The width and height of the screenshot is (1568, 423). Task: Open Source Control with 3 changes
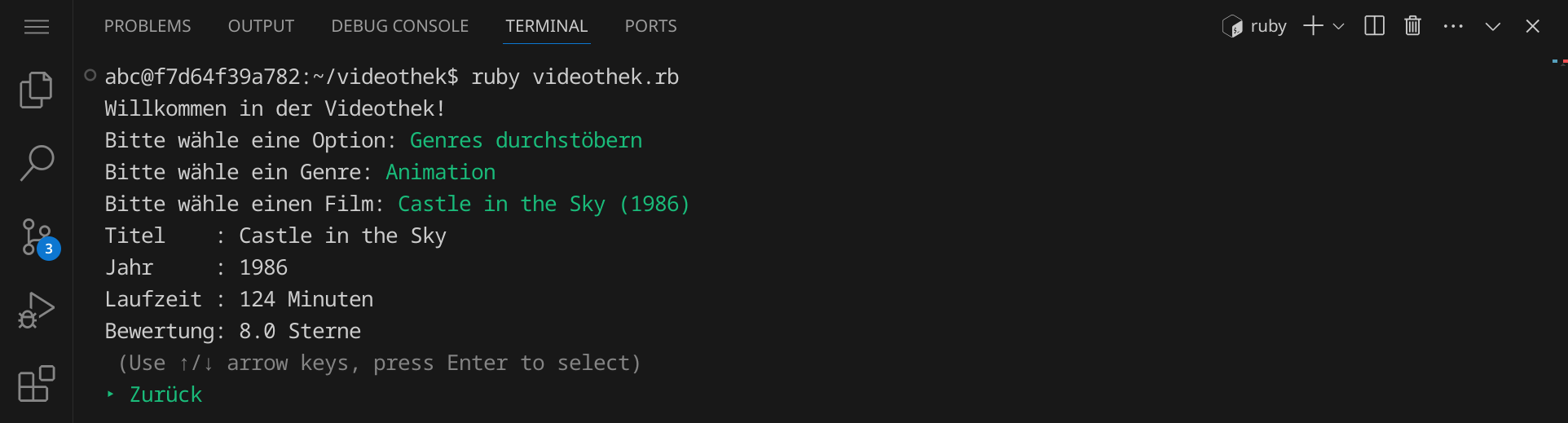click(37, 237)
